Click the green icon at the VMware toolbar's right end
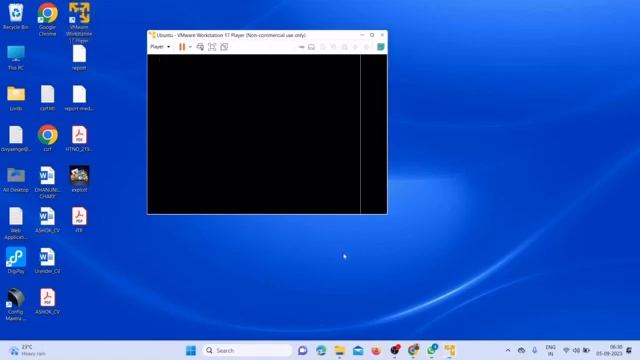The height and width of the screenshot is (360, 640). pyautogui.click(x=380, y=47)
